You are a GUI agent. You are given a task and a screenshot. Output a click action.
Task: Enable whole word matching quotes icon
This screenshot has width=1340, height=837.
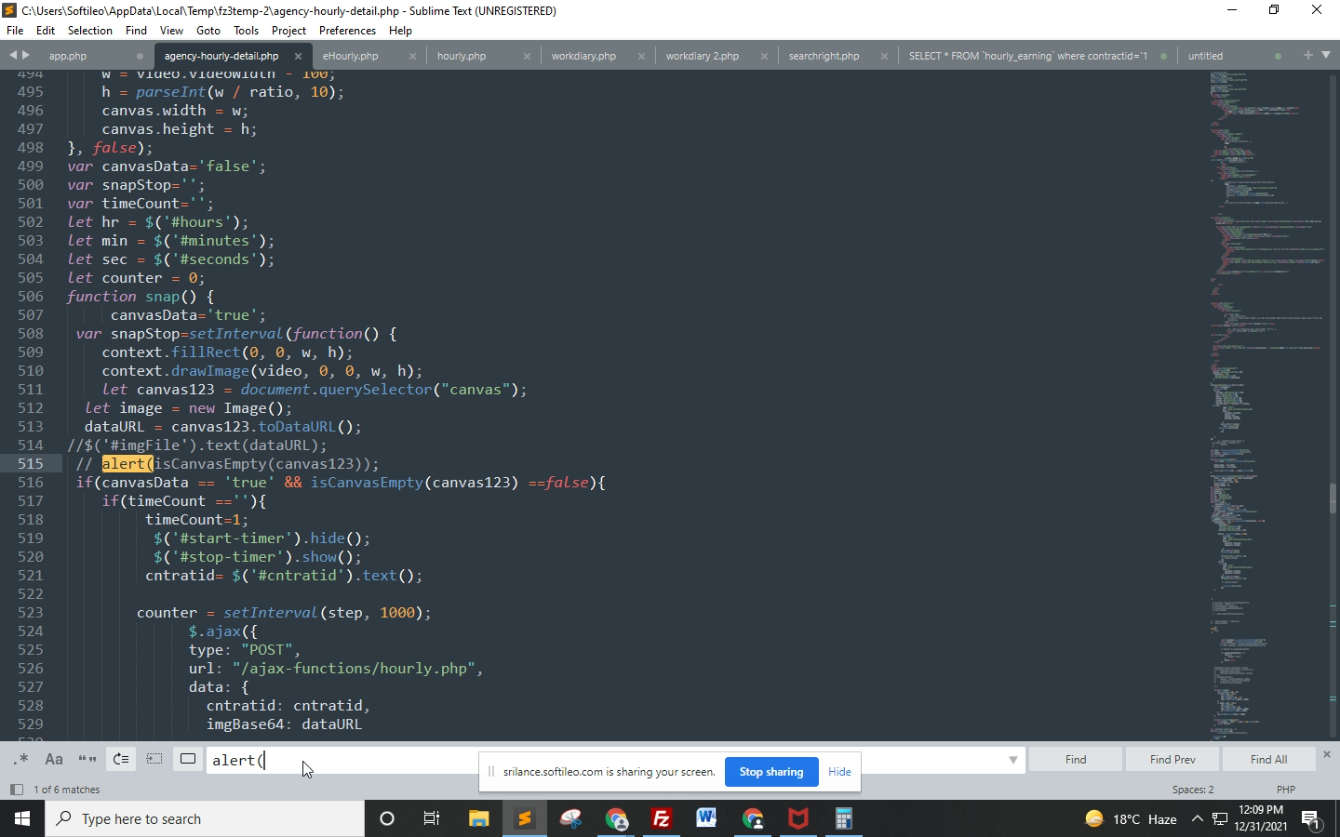(x=87, y=759)
